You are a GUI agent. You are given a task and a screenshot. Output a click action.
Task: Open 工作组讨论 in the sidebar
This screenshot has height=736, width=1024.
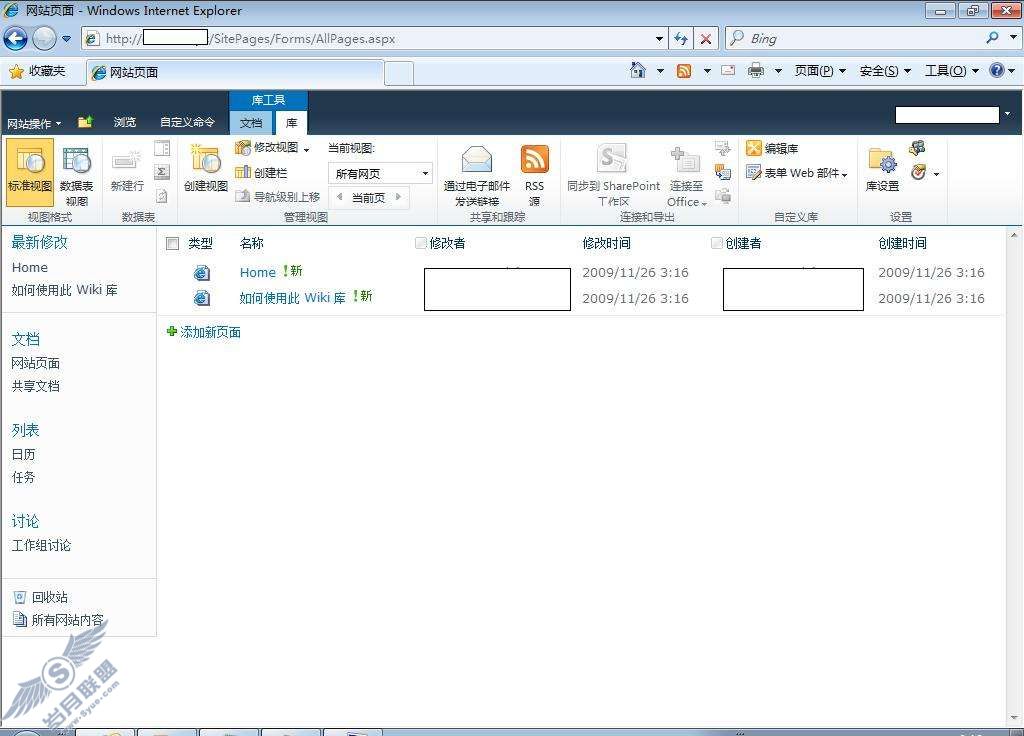tap(41, 545)
